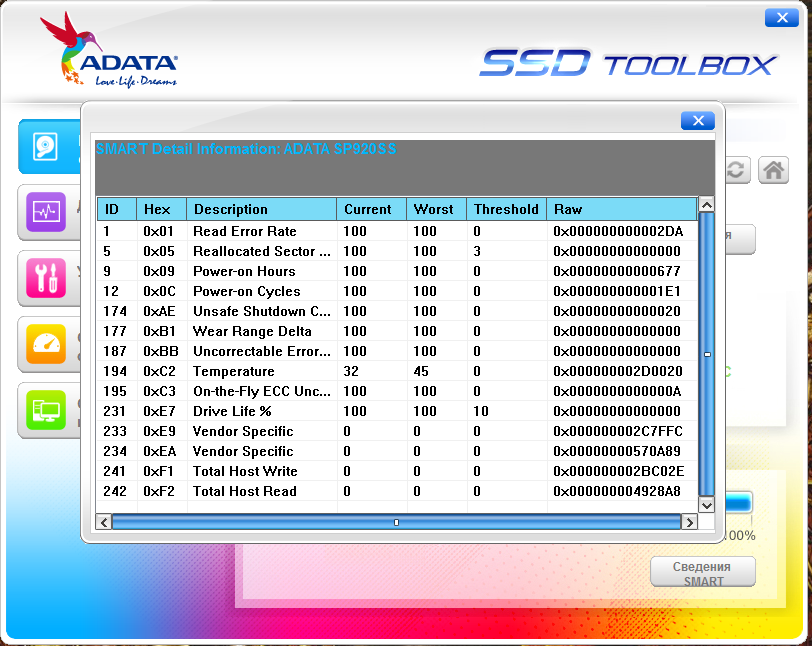Image resolution: width=812 pixels, height=646 pixels.
Task: Sort by the Current column header
Action: pos(371,209)
